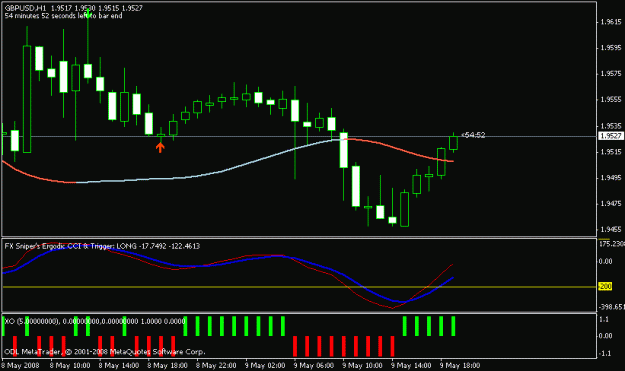Select the orange up arrow signal marker
The width and height of the screenshot is (625, 371).
[x=160, y=147]
